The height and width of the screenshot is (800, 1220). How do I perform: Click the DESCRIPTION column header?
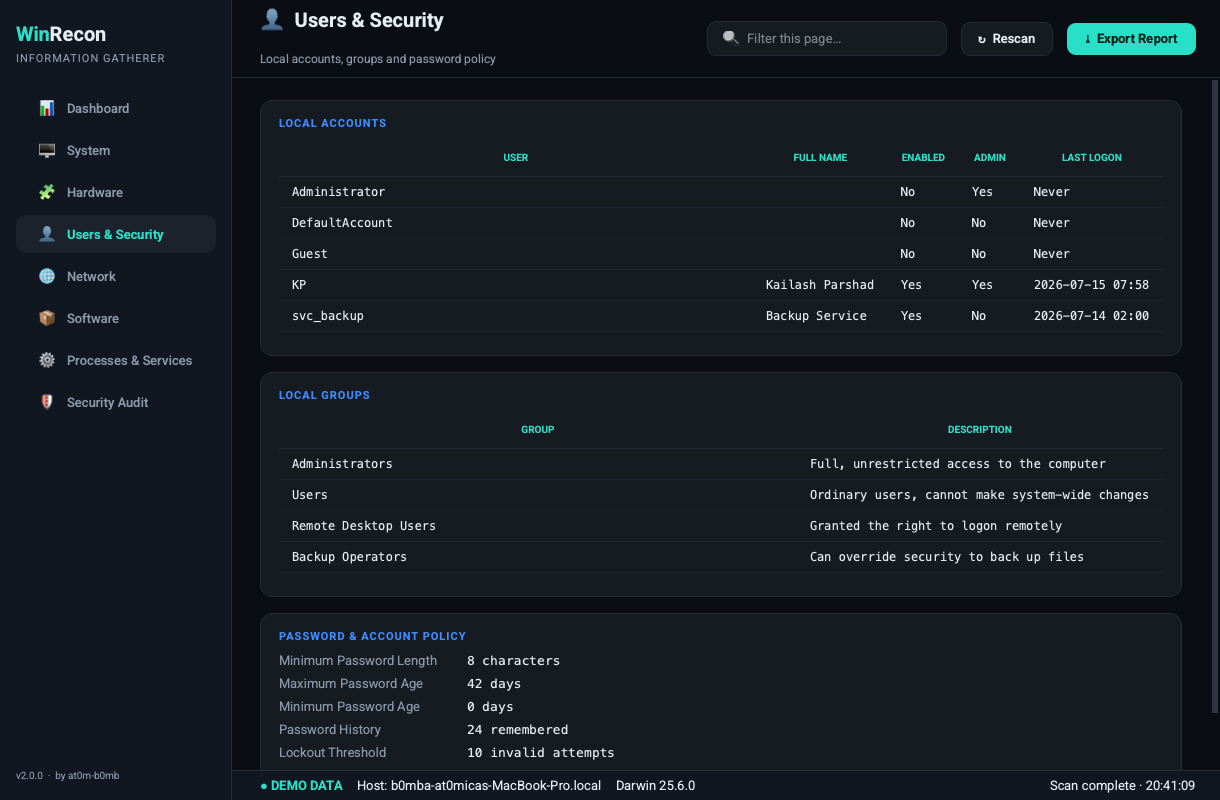pyautogui.click(x=980, y=430)
